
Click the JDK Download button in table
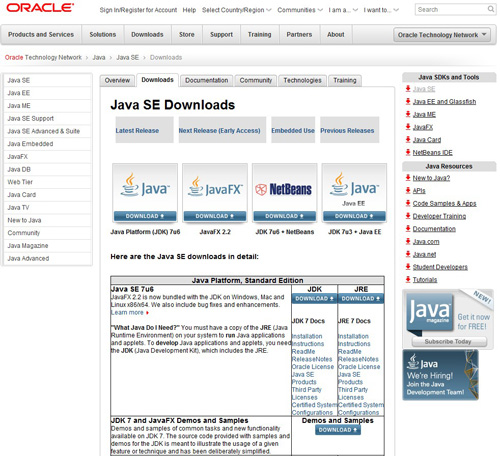(x=314, y=299)
